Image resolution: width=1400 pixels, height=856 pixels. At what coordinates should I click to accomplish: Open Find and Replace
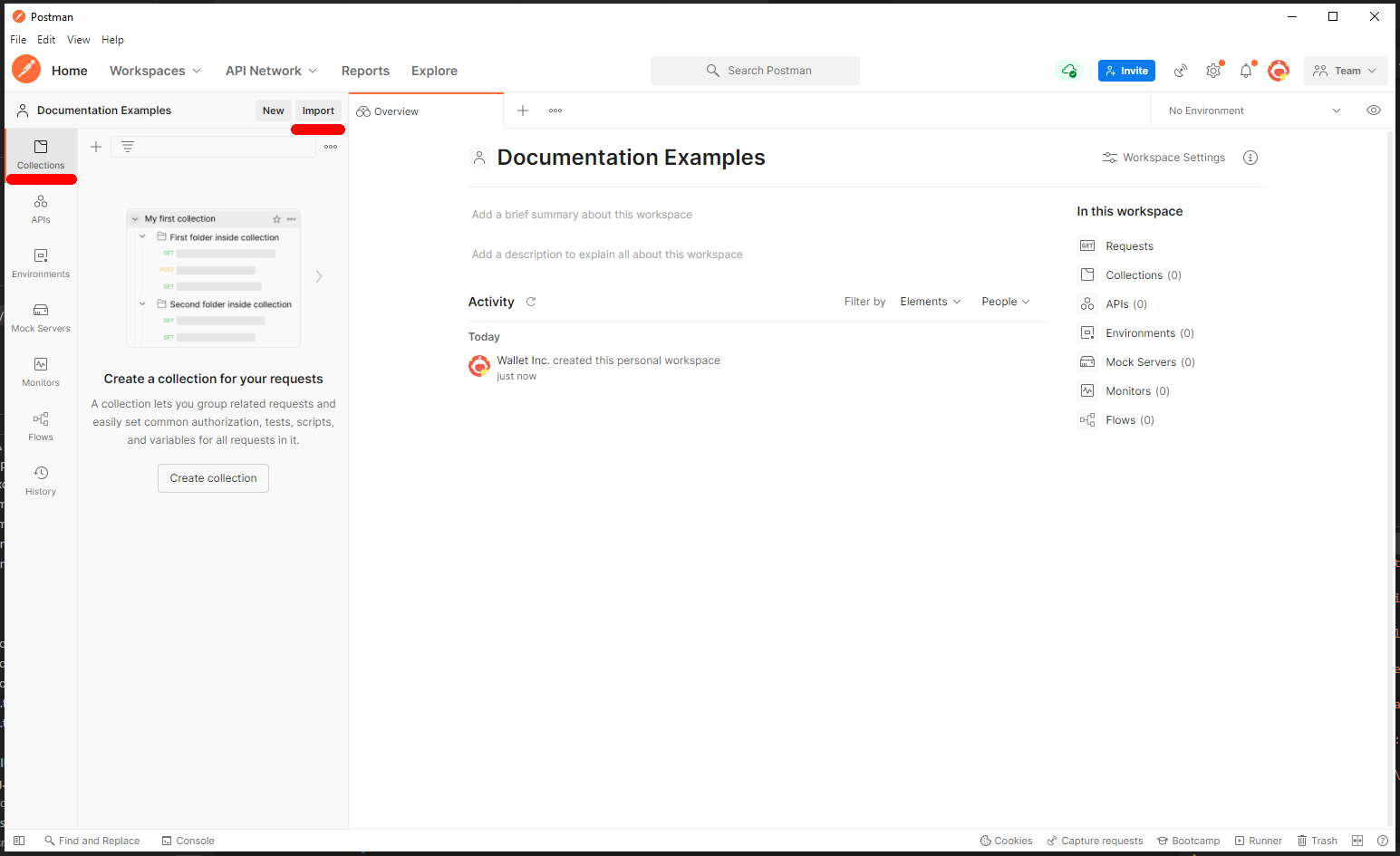pyautogui.click(x=92, y=841)
